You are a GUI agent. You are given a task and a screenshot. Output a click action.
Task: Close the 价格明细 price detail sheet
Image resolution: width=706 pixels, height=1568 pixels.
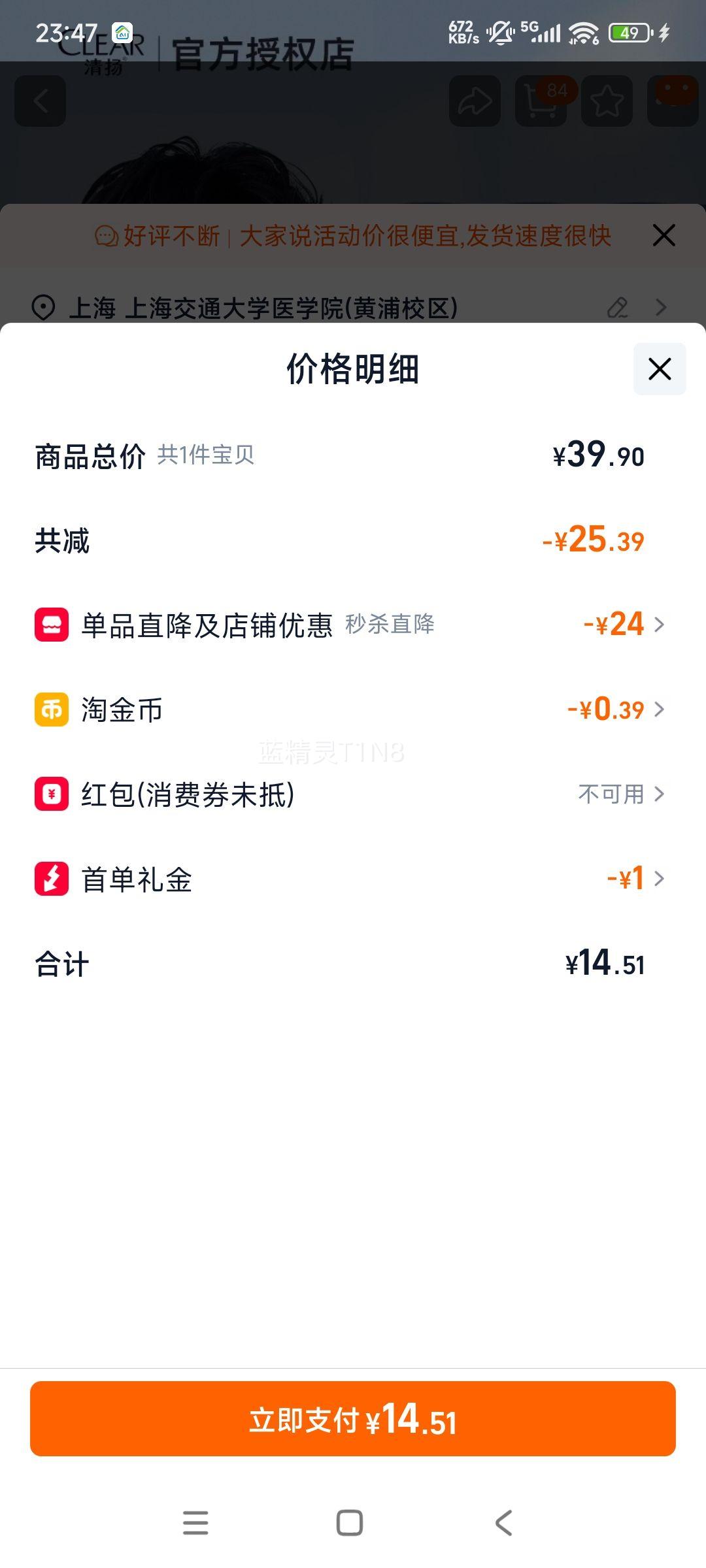point(659,369)
